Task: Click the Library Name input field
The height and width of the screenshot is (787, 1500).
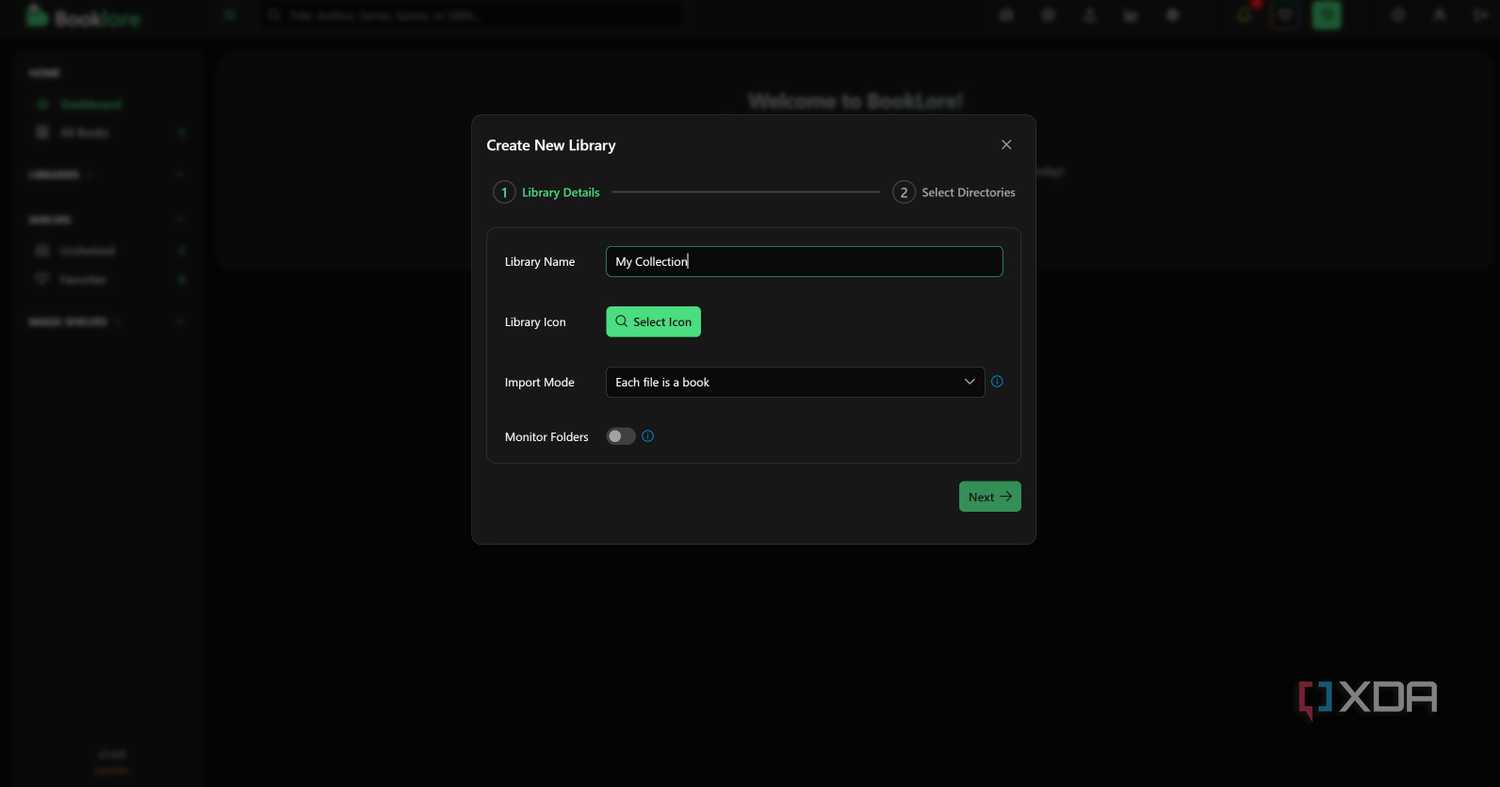Action: click(804, 261)
